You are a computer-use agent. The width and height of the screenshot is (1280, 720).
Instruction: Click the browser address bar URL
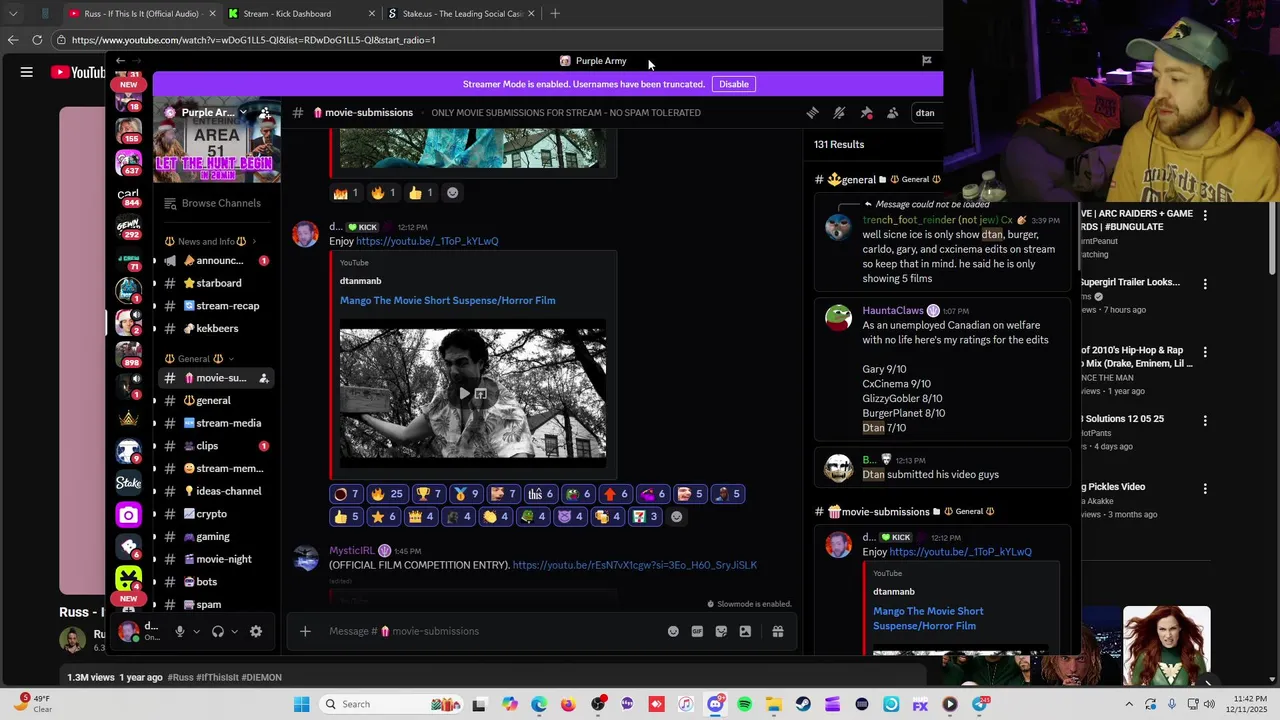pyautogui.click(x=253, y=40)
